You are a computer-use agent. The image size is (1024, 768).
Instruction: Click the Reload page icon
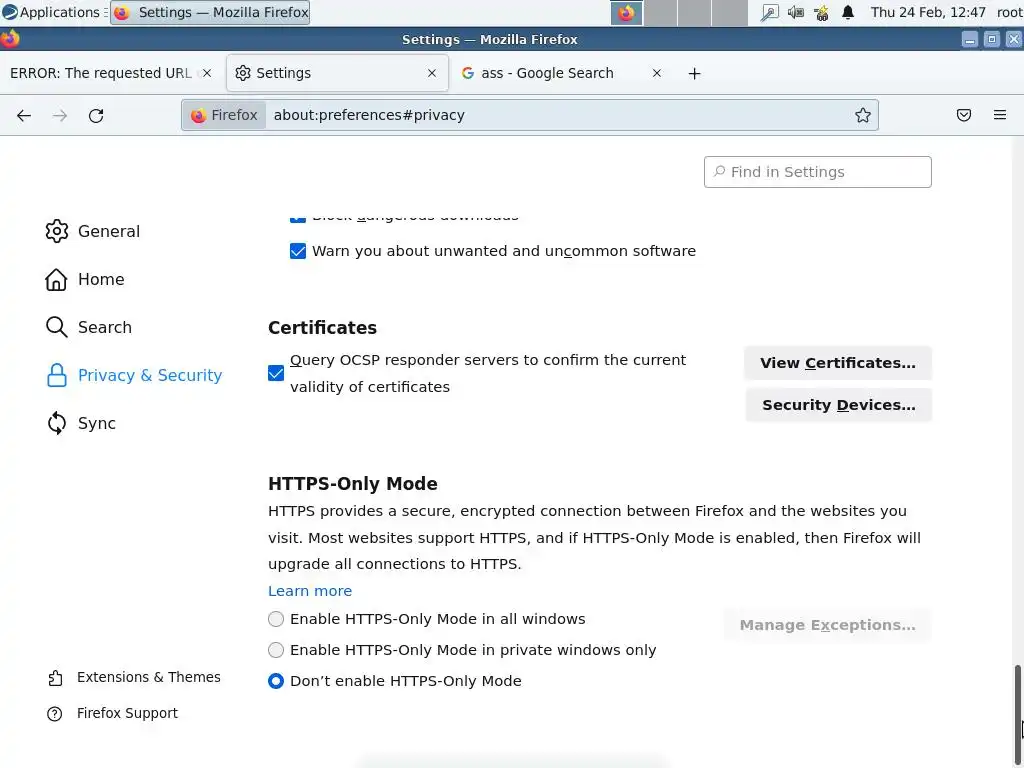[96, 115]
